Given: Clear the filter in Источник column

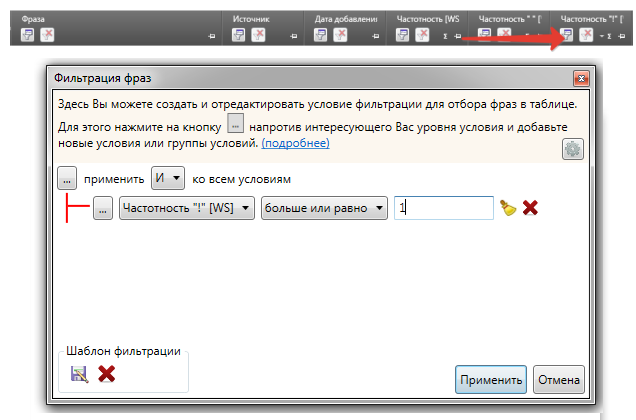Looking at the screenshot, I should (x=258, y=35).
